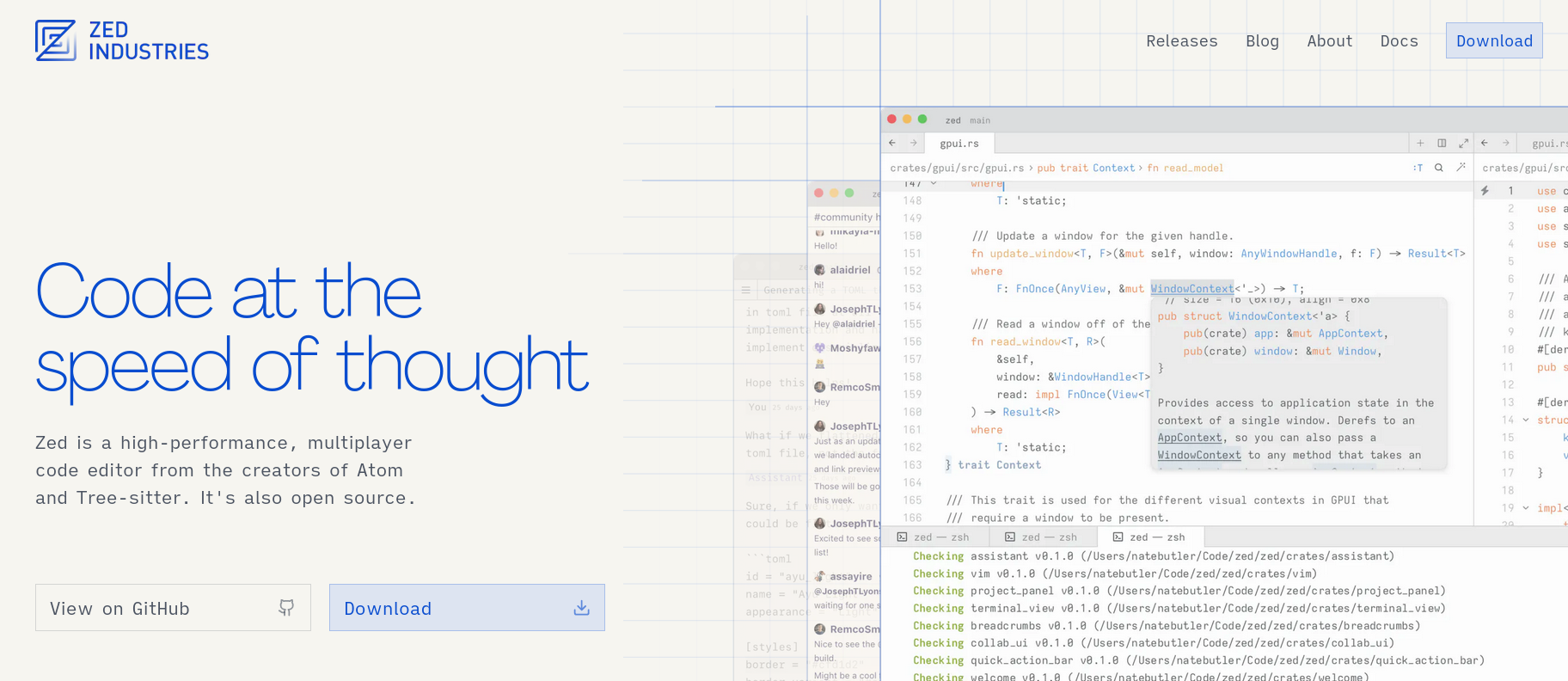
Task: Click the search magnifier icon in the breadcrumb bar
Action: (x=1439, y=168)
